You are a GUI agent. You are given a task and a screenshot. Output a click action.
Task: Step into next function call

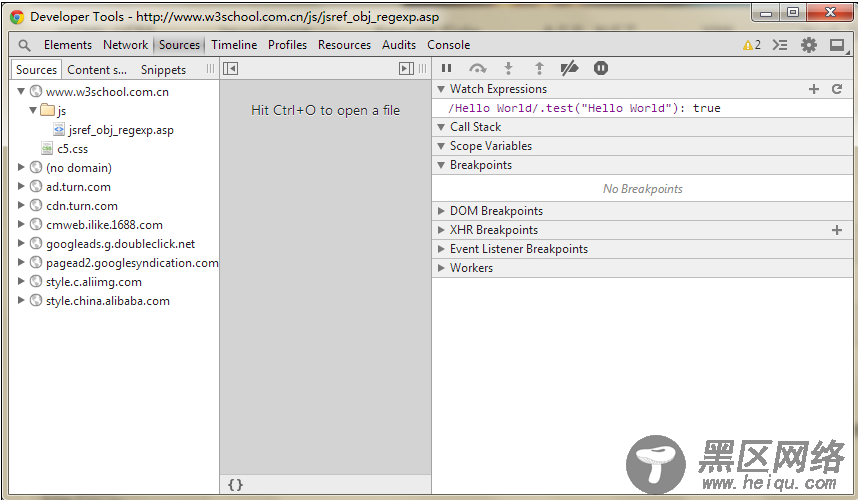(x=508, y=68)
